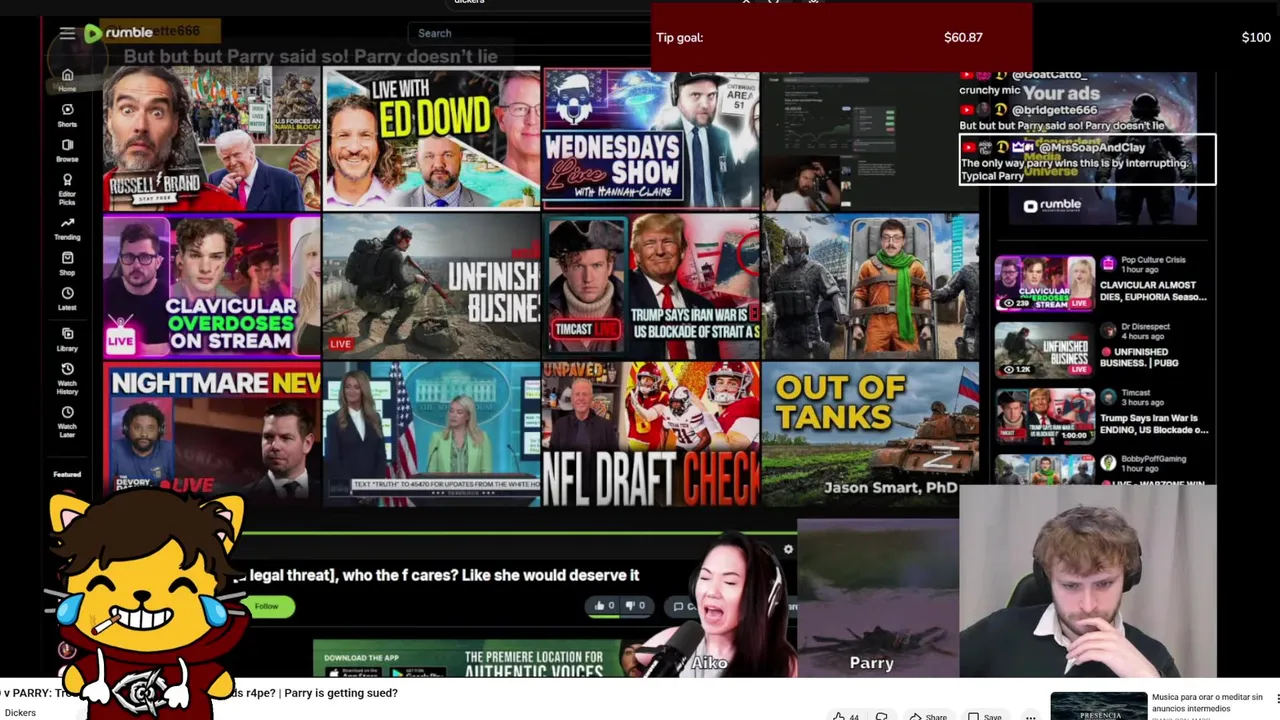Open Timcast Trump Says Iran War thumbnail
The height and width of the screenshot is (720, 1280).
[651, 286]
